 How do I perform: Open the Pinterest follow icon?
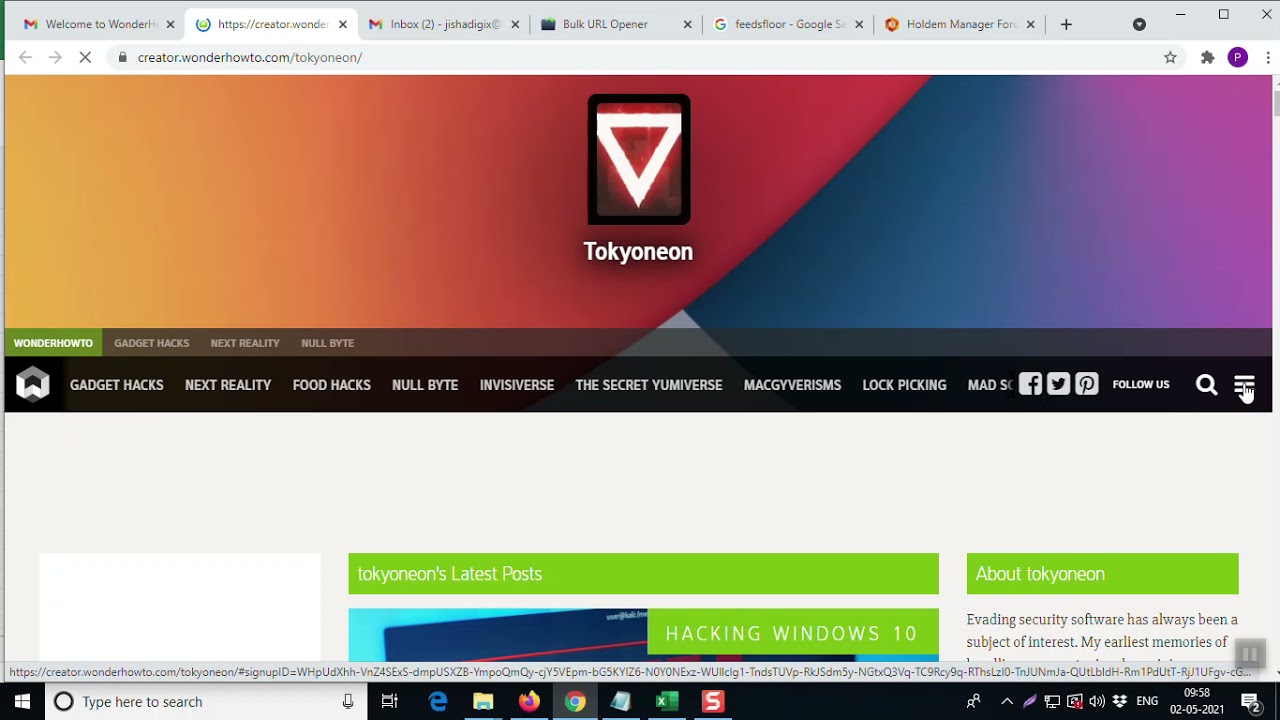[1087, 384]
